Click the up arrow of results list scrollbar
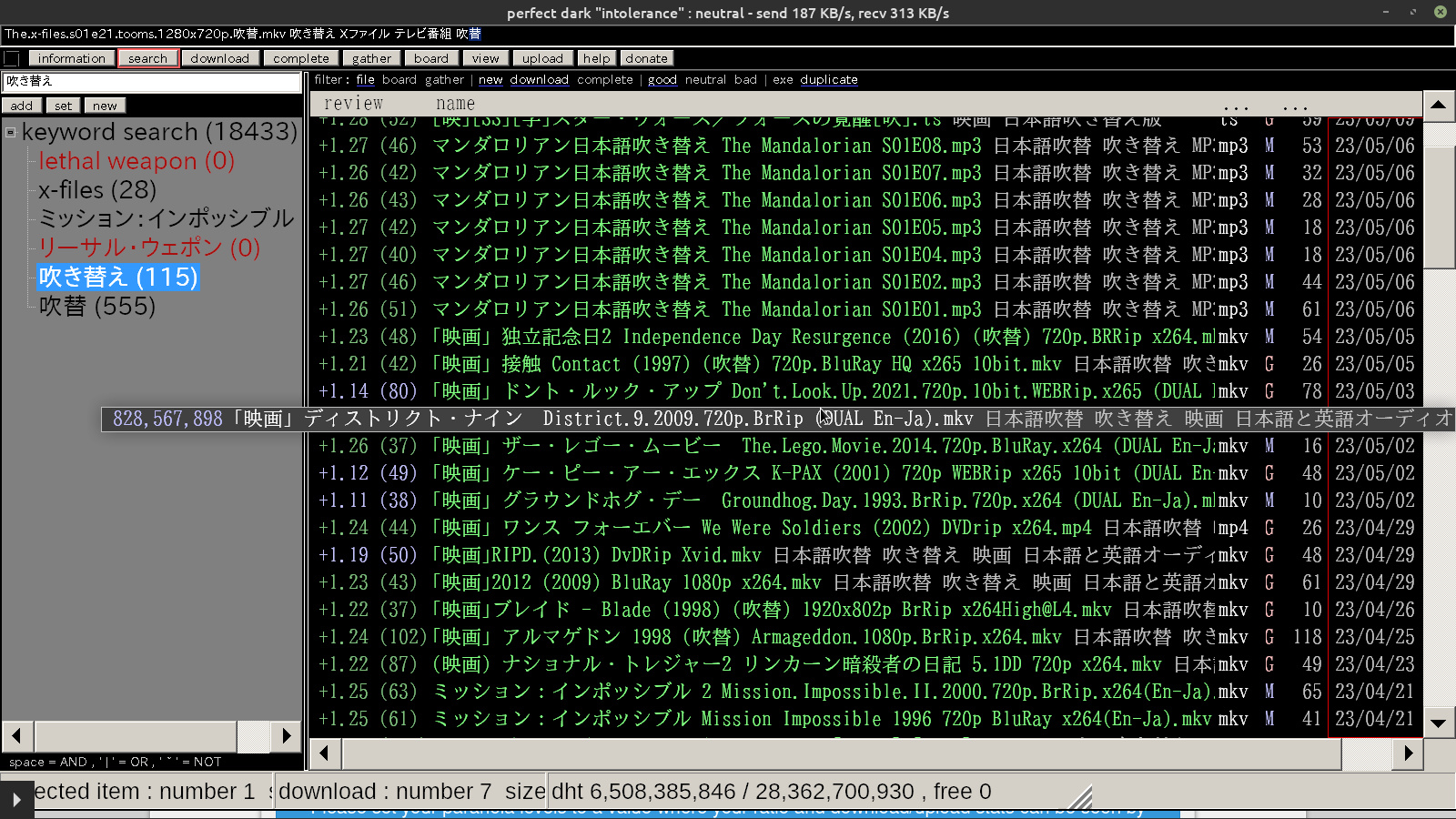The height and width of the screenshot is (819, 1456). 1438,106
